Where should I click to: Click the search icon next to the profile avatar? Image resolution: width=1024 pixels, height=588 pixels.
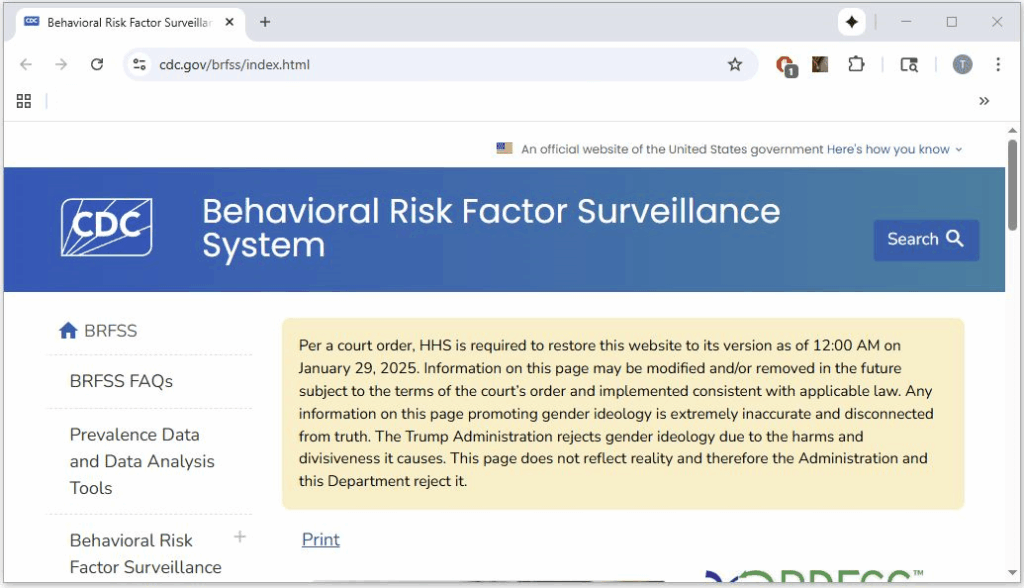908,64
